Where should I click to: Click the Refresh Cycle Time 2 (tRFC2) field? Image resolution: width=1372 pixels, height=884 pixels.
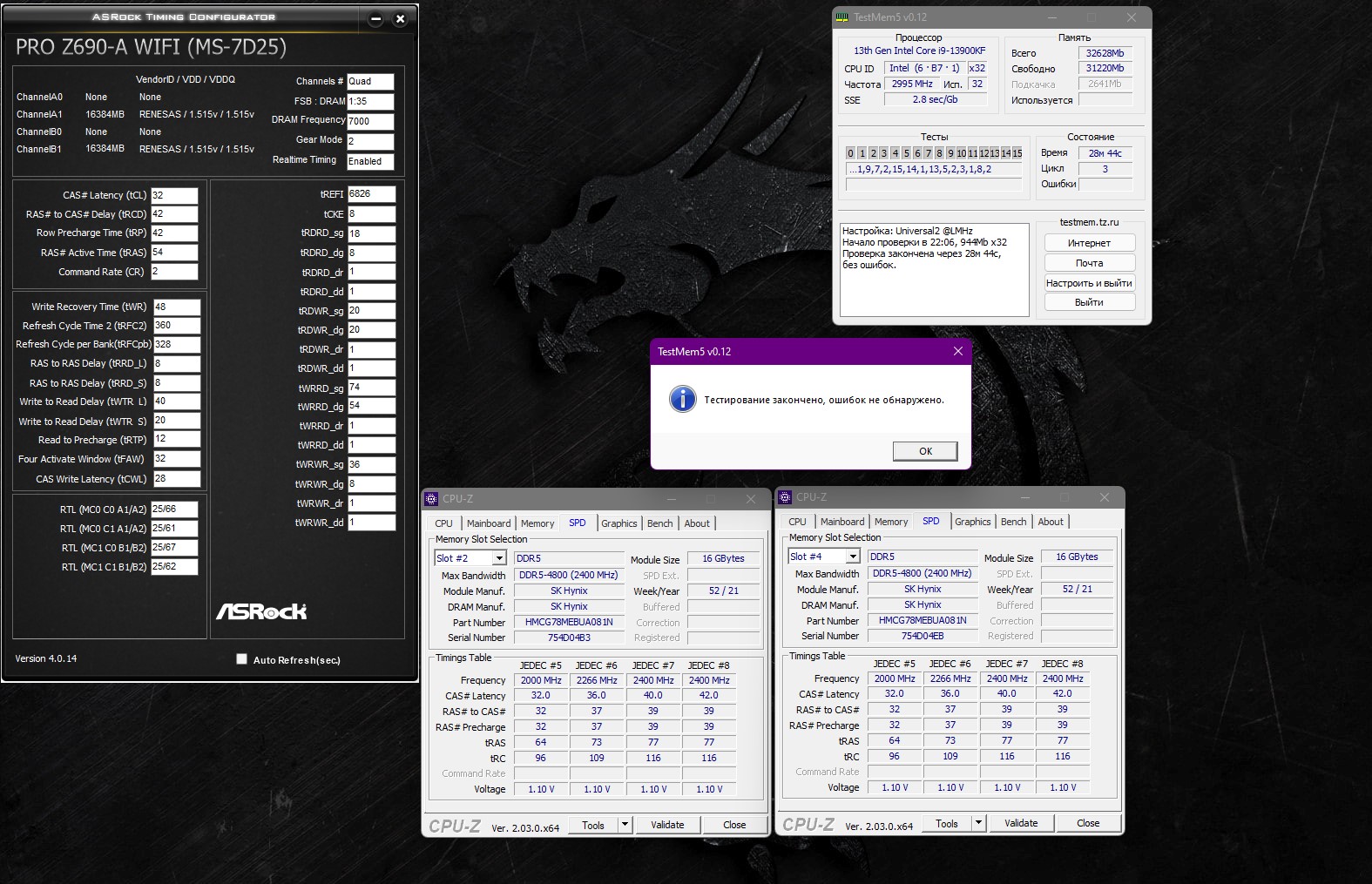click(x=177, y=326)
